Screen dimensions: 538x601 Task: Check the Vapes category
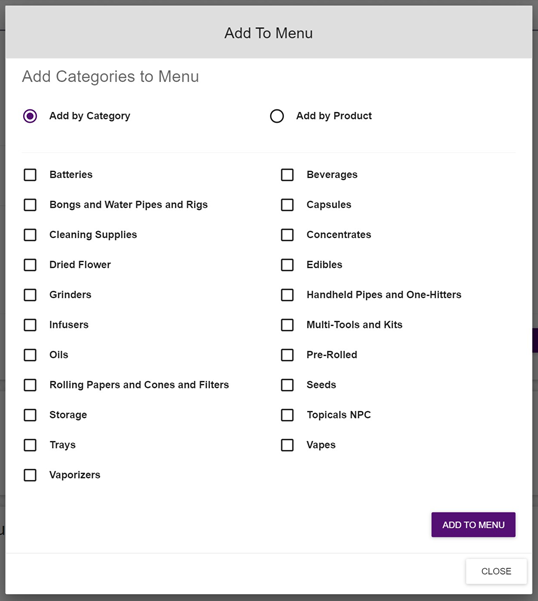coord(287,445)
